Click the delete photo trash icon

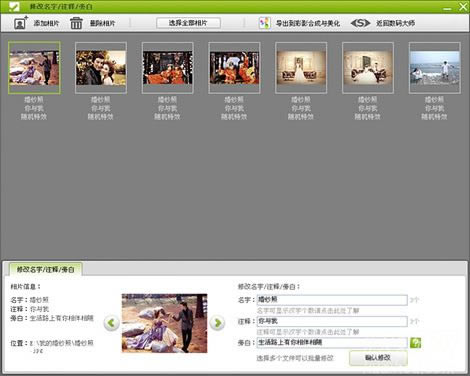tap(76, 23)
